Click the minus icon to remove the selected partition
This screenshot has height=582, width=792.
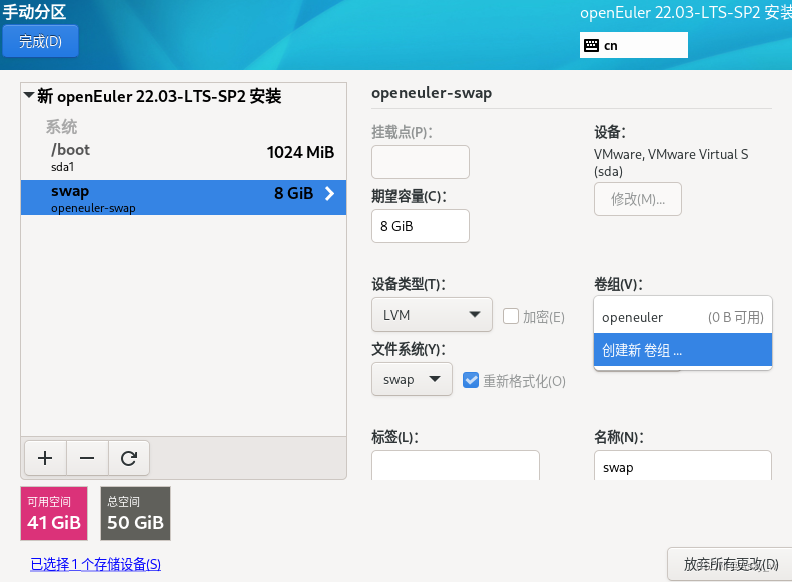point(87,458)
